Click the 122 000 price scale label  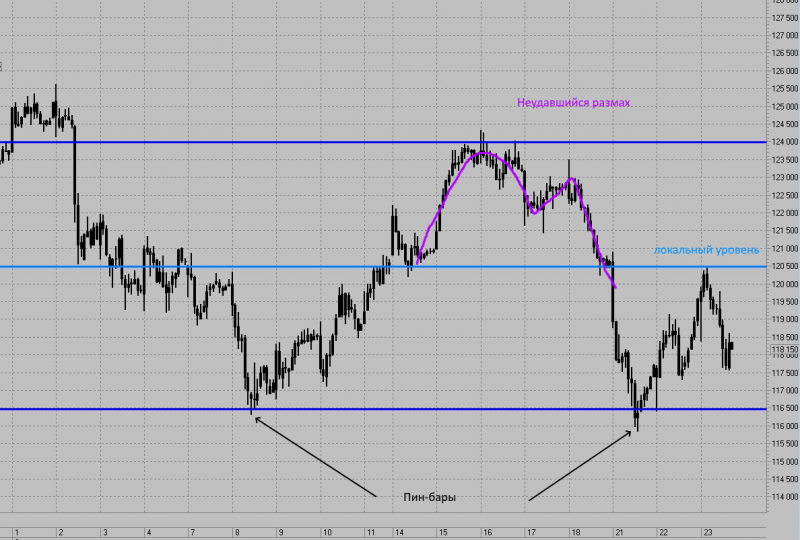[x=785, y=213]
